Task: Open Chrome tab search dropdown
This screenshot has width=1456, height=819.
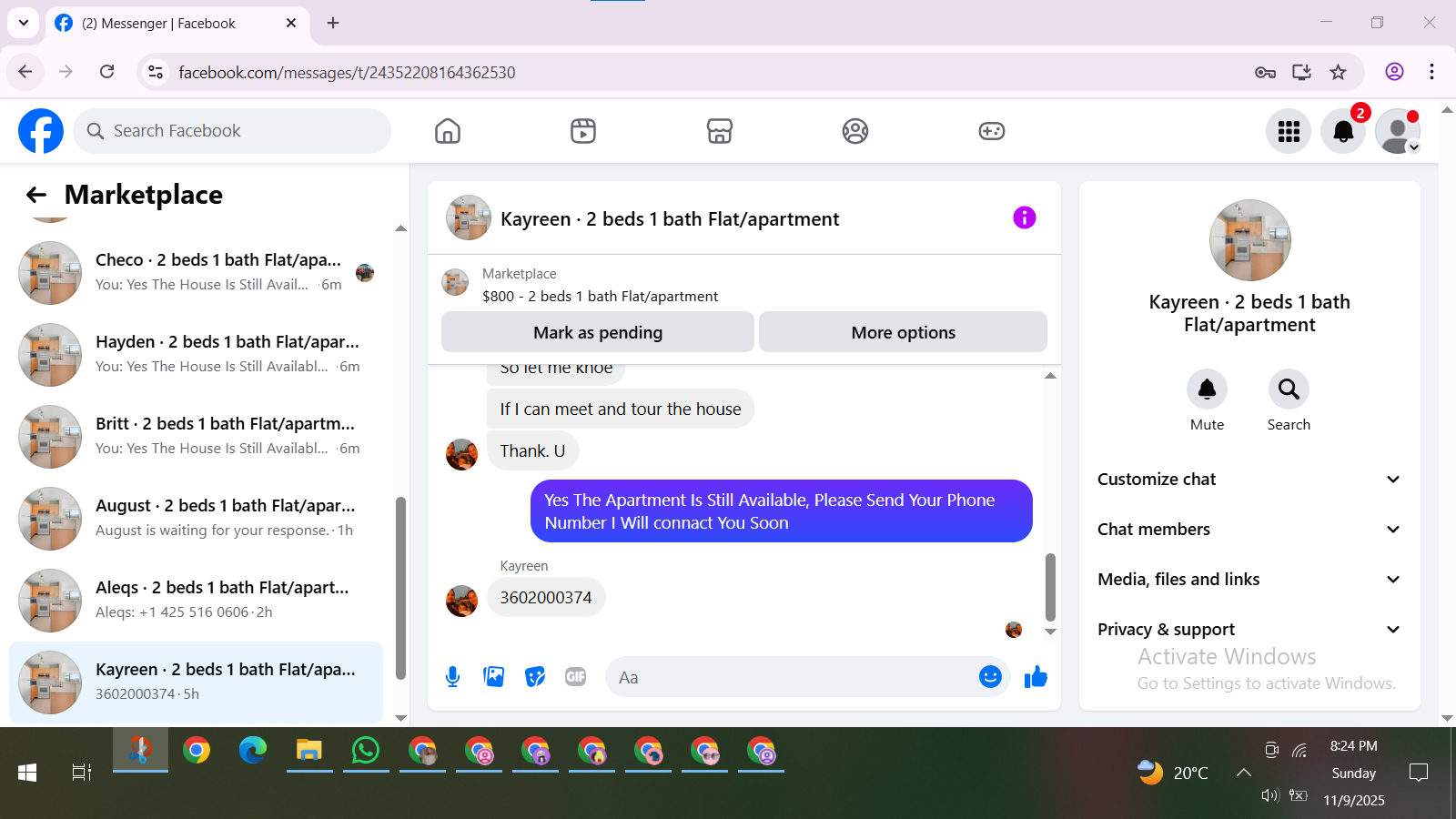Action: (24, 23)
